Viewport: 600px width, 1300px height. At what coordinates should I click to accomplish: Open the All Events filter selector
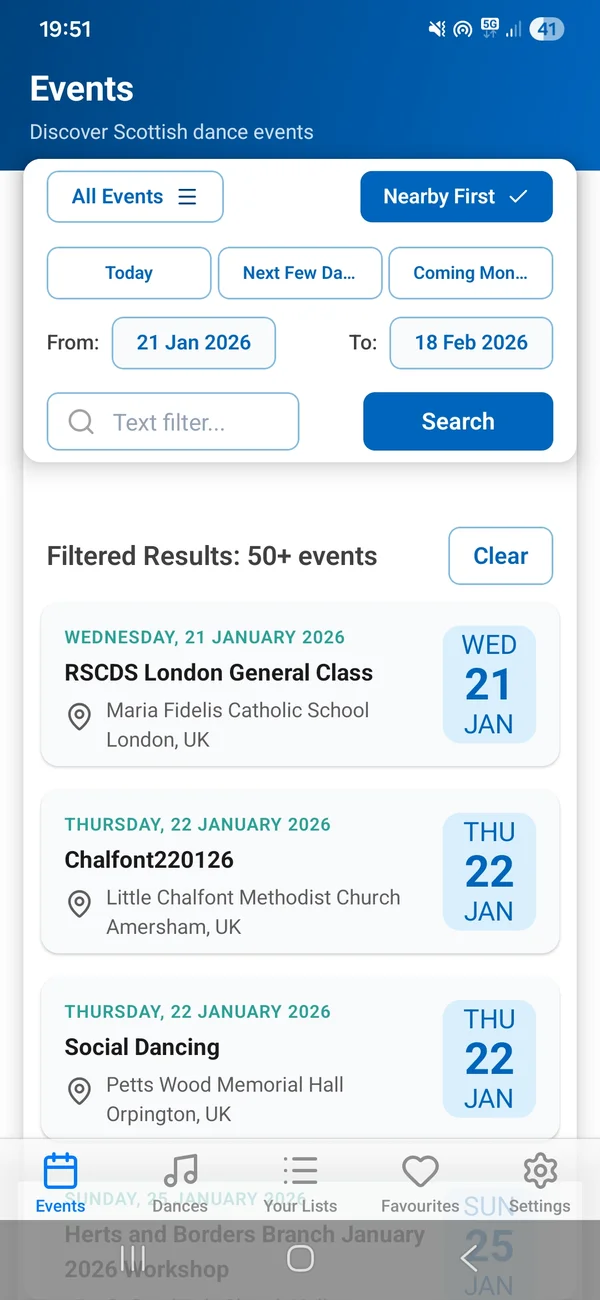135,196
